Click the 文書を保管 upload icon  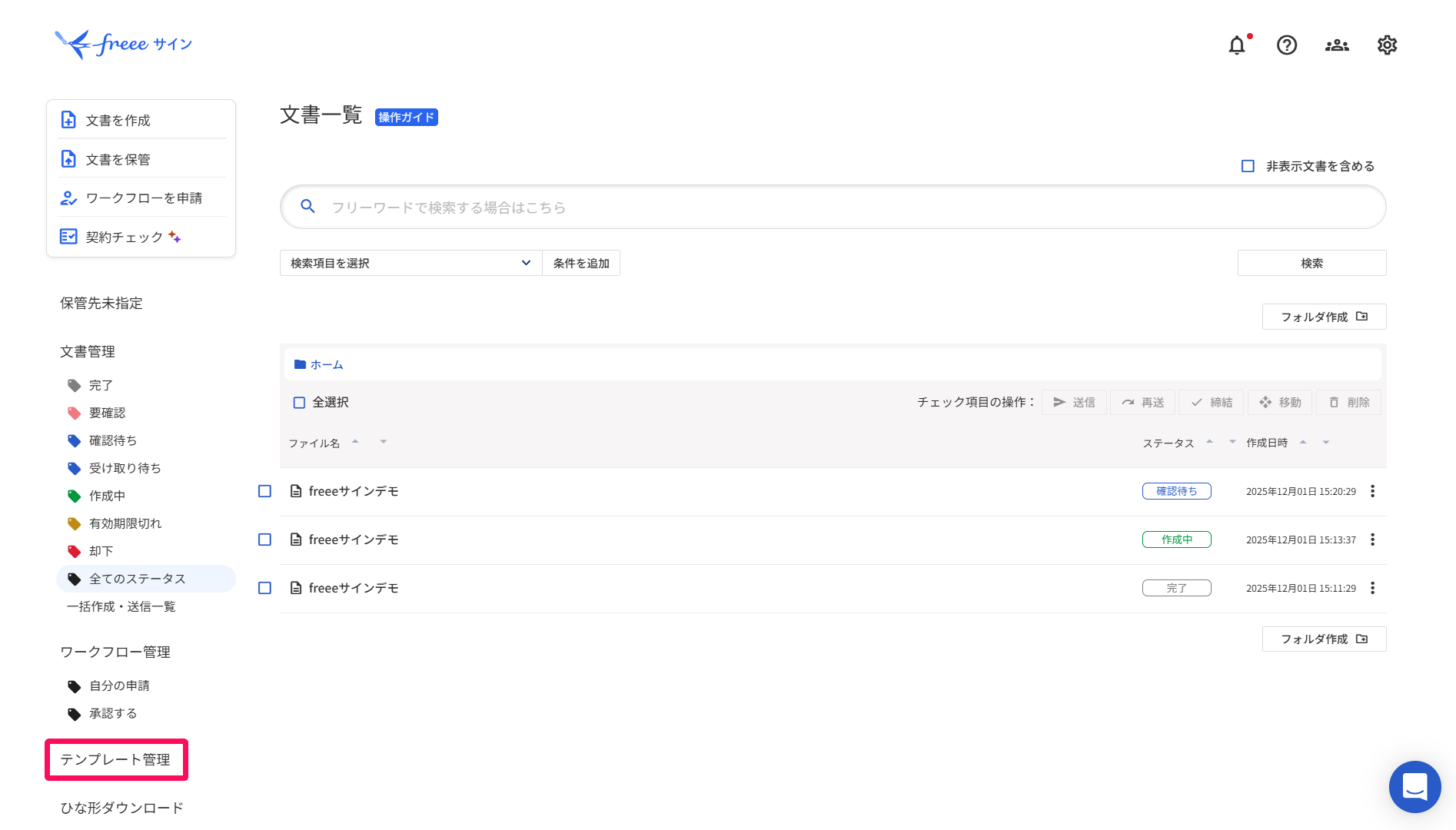click(x=68, y=159)
